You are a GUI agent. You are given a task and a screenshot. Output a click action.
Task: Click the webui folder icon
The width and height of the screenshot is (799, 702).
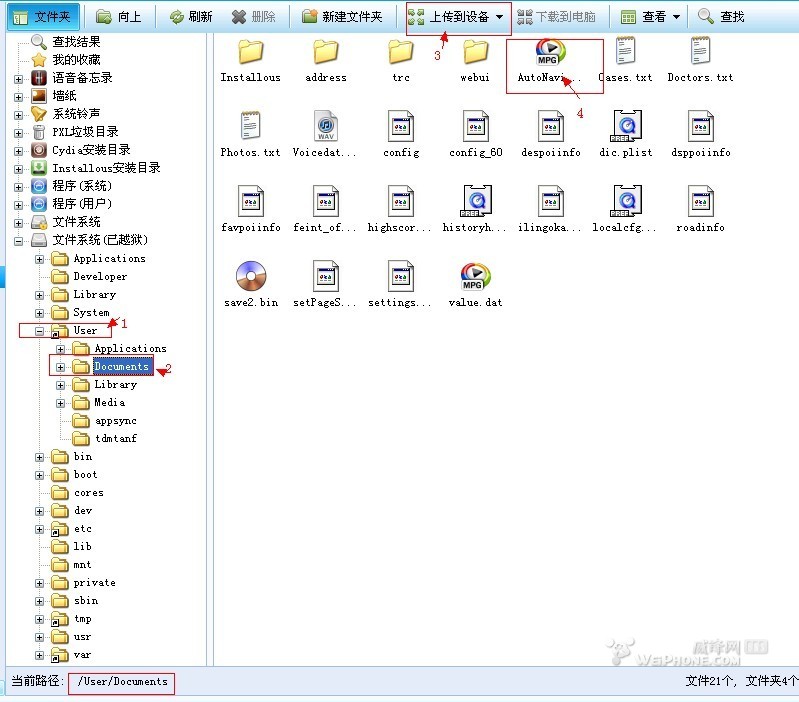(x=474, y=52)
